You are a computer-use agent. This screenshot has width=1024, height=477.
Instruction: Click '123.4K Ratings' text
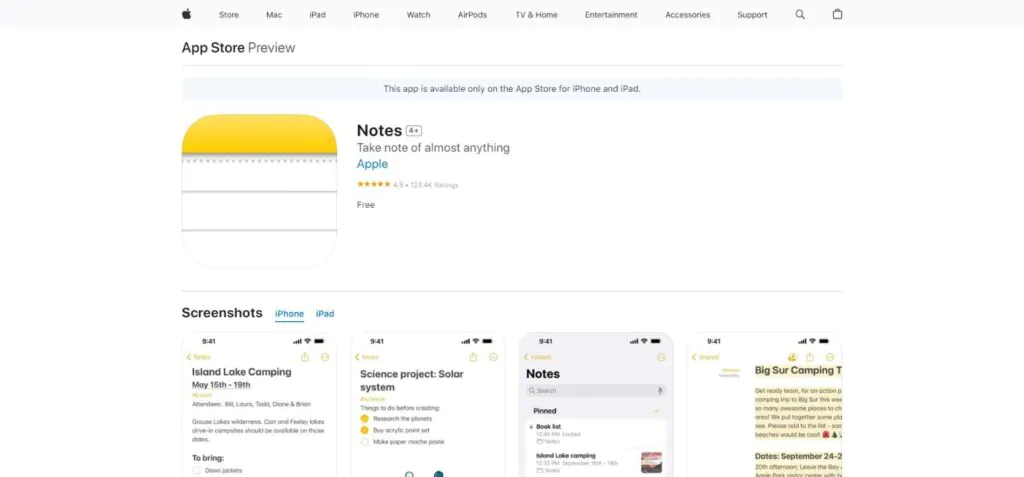point(434,185)
